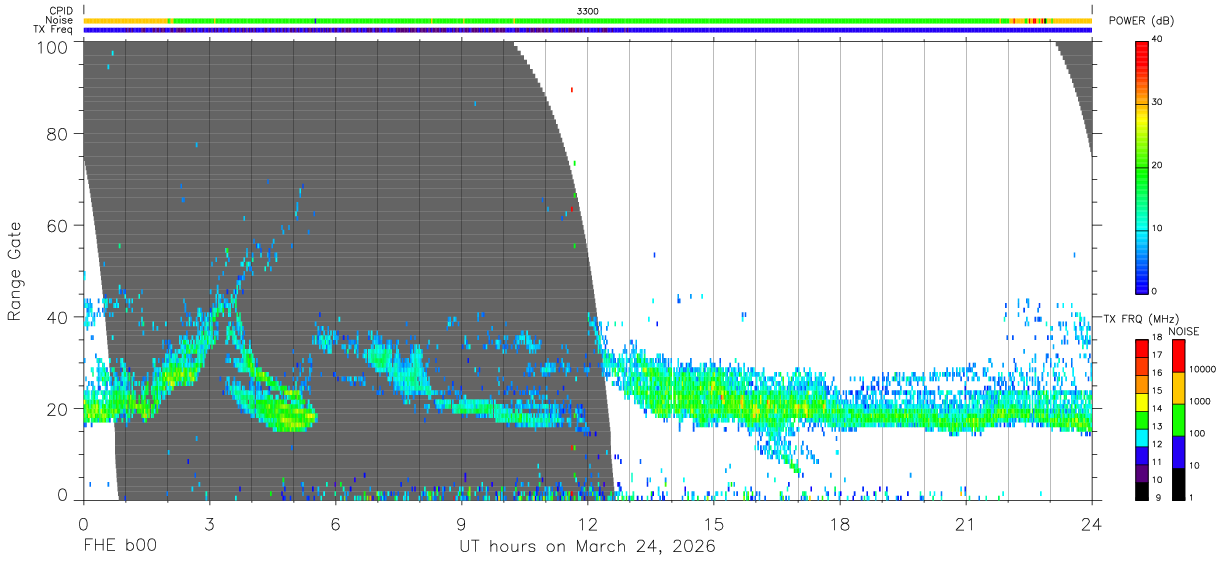The width and height of the screenshot is (1228, 567).
Task: Click the range-time power scatter plot area
Action: (x=588, y=270)
